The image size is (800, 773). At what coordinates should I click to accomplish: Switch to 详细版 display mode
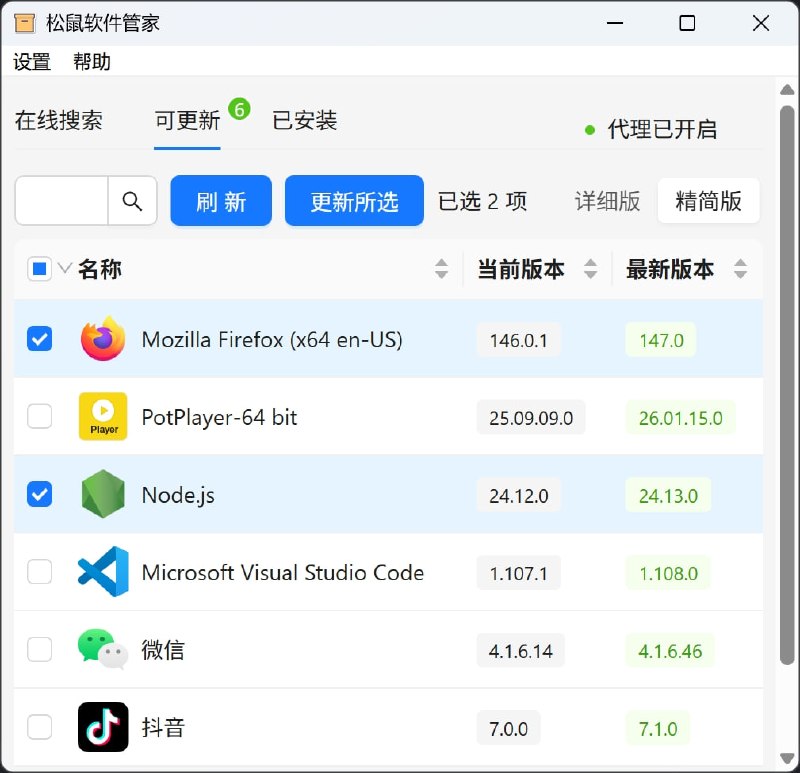[609, 201]
